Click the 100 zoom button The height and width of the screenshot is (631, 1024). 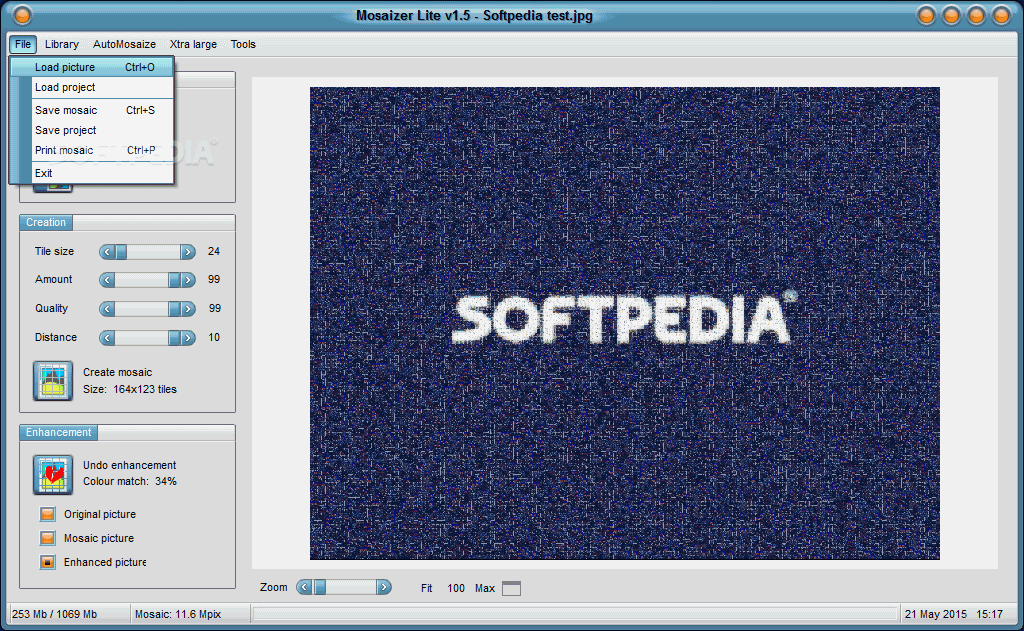(456, 589)
